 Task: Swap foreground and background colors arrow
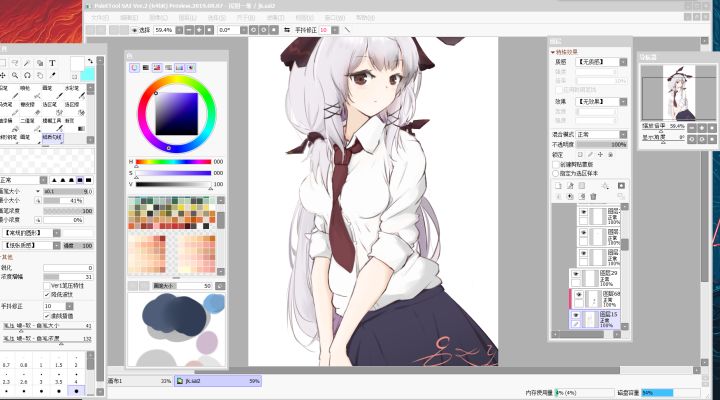90,61
